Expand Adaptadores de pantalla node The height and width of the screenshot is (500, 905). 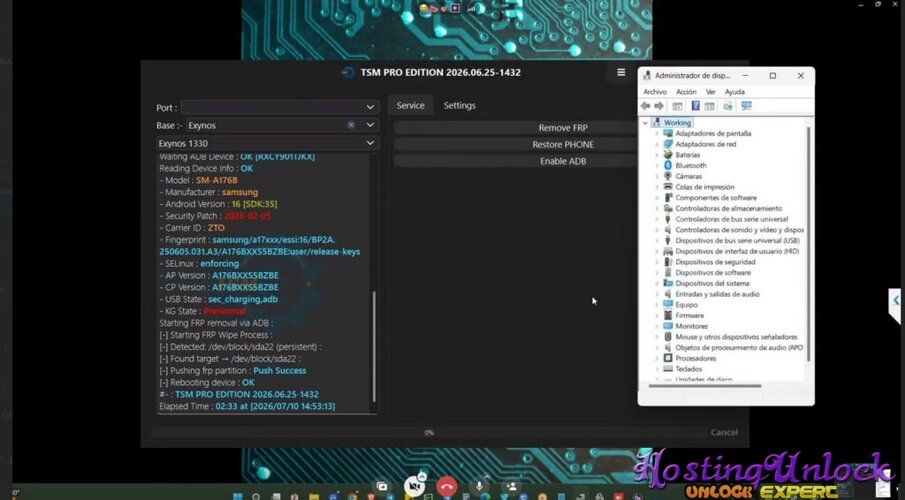pos(657,133)
